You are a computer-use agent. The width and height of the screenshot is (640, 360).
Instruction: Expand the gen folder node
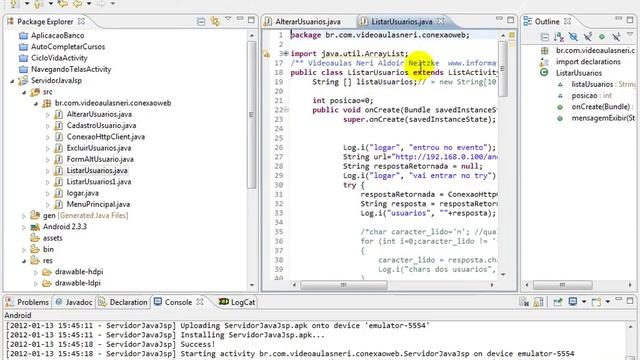click(24, 216)
